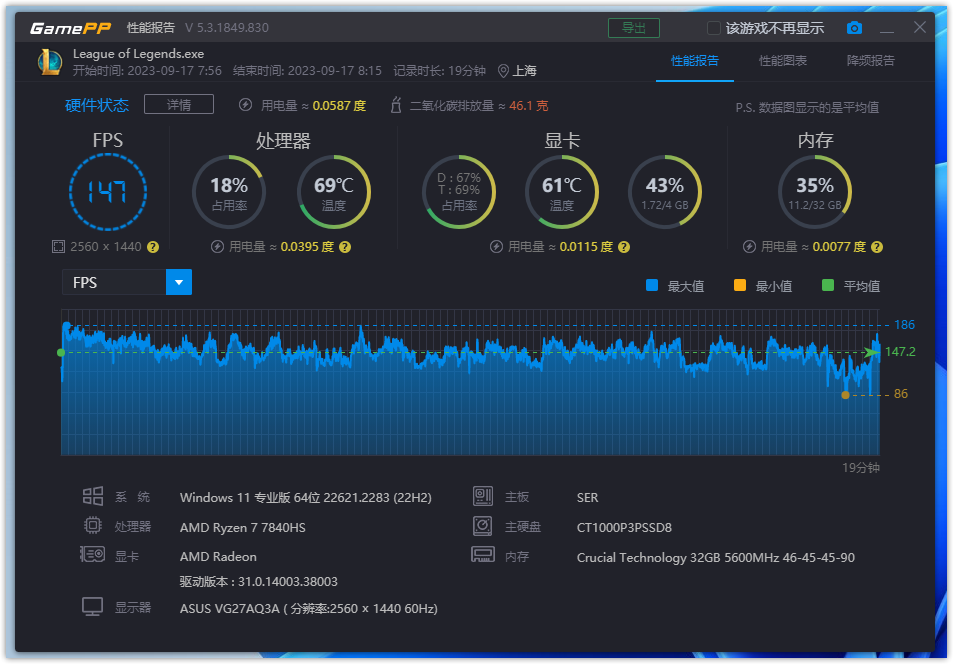The width and height of the screenshot is (953, 664).
Task: Click the CO2 emission bottle icon
Action: point(396,105)
